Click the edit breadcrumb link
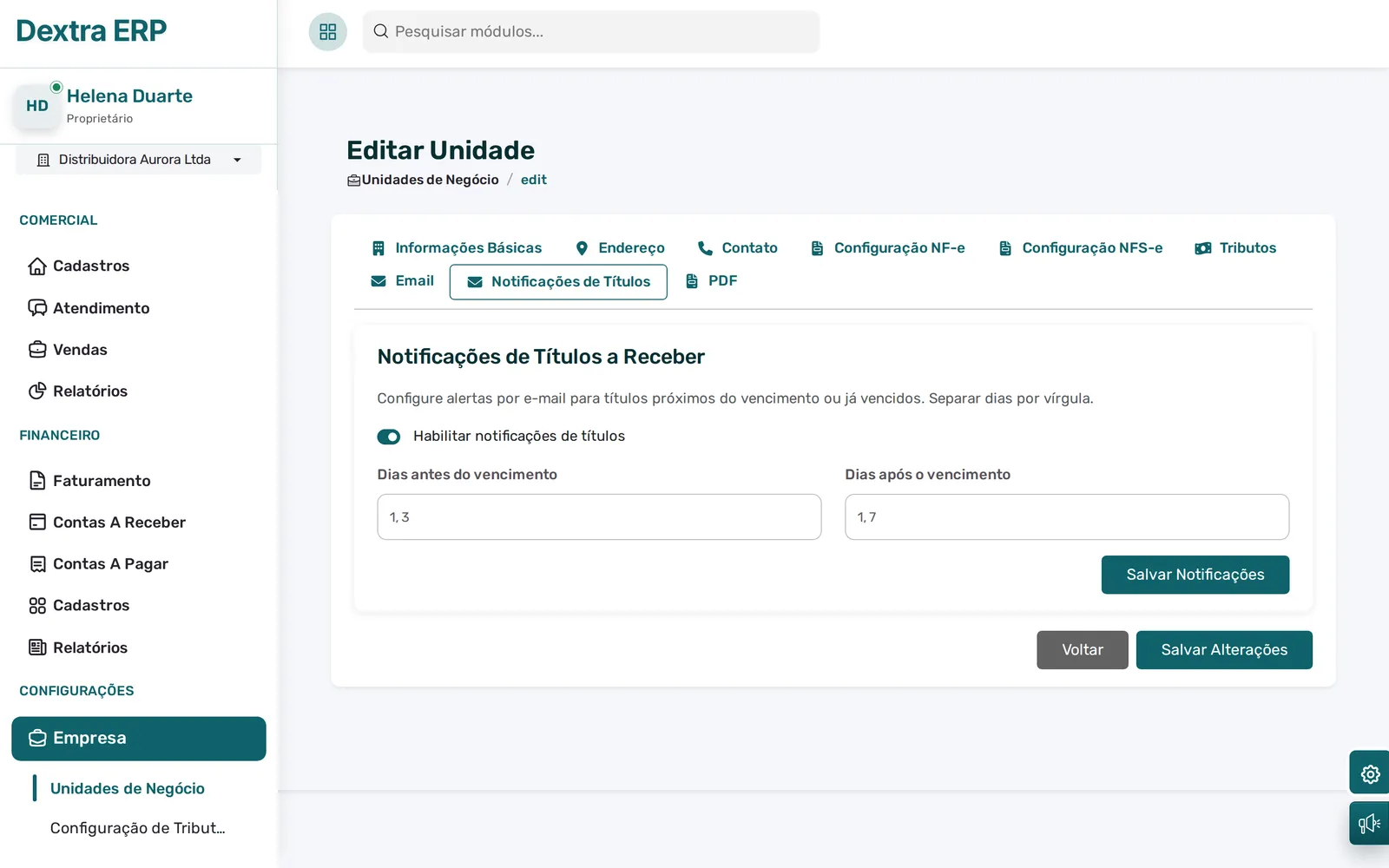 tap(534, 180)
